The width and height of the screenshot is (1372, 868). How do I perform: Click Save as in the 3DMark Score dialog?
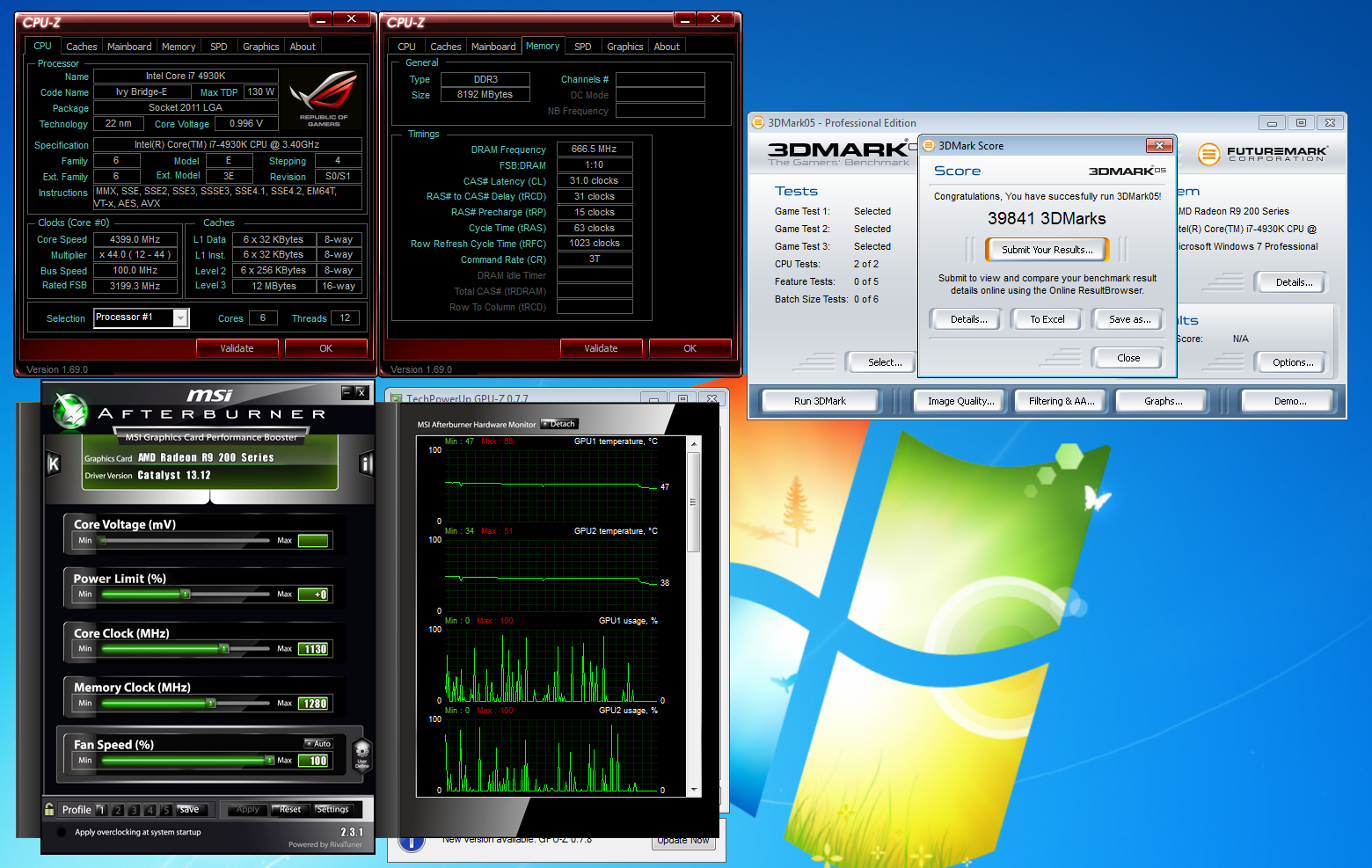(x=1129, y=319)
